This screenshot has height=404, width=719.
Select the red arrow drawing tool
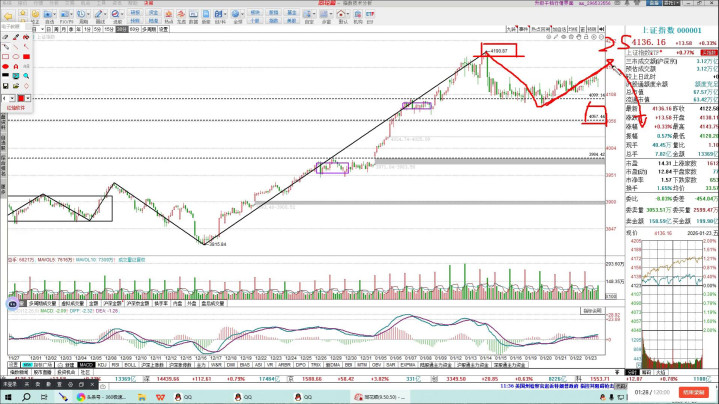(26, 47)
